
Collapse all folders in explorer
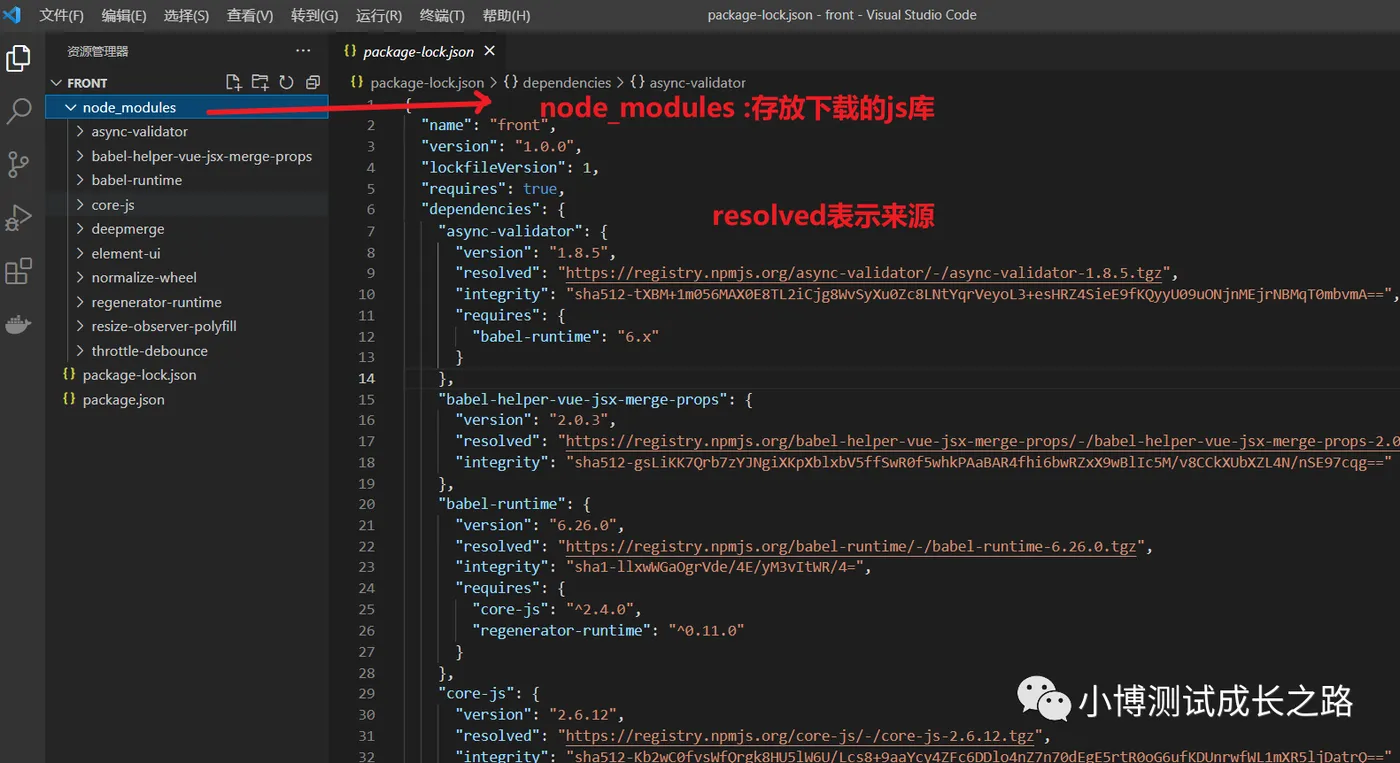click(x=313, y=82)
